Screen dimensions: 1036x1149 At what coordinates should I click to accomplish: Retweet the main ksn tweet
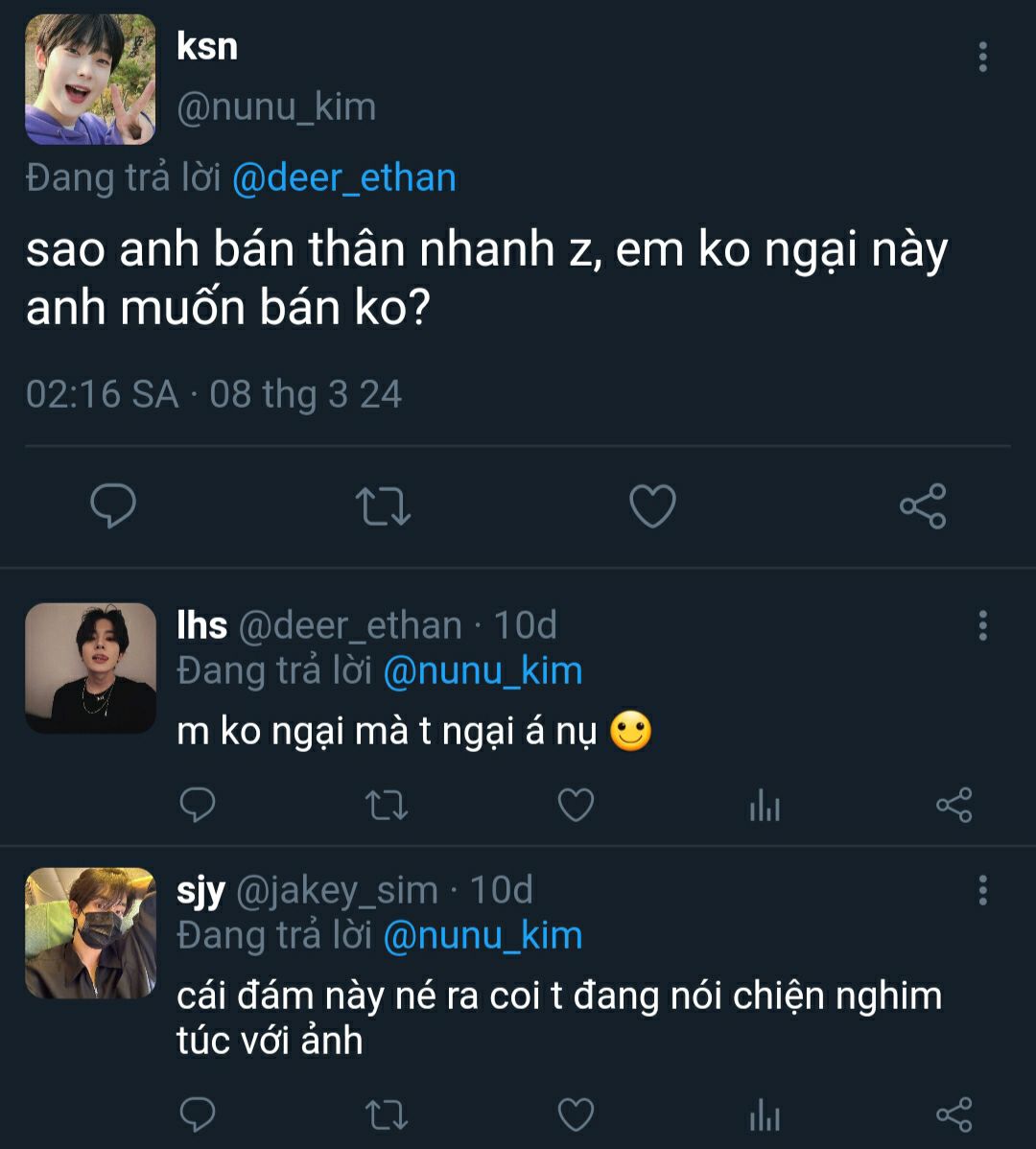384,505
